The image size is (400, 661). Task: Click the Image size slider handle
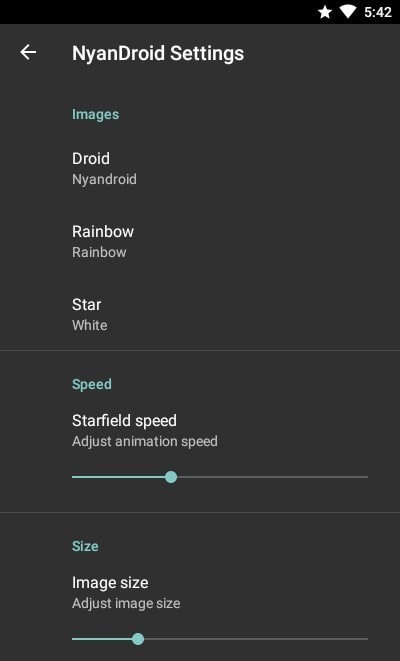point(138,639)
